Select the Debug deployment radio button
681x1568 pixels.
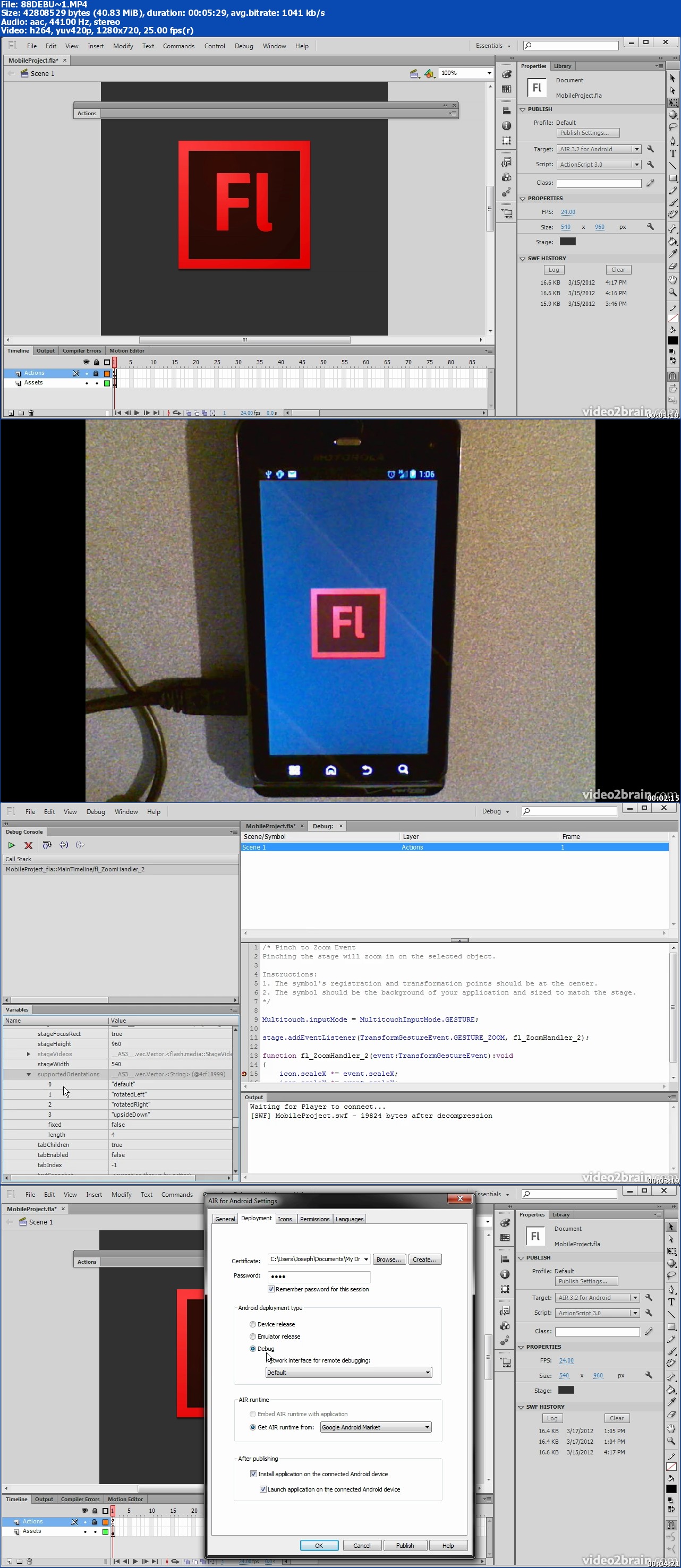[253, 1349]
